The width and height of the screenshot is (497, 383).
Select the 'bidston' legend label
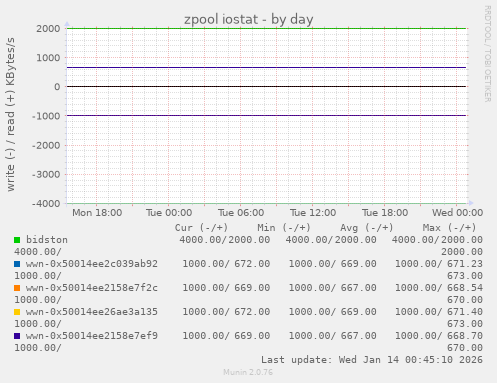coord(47,240)
